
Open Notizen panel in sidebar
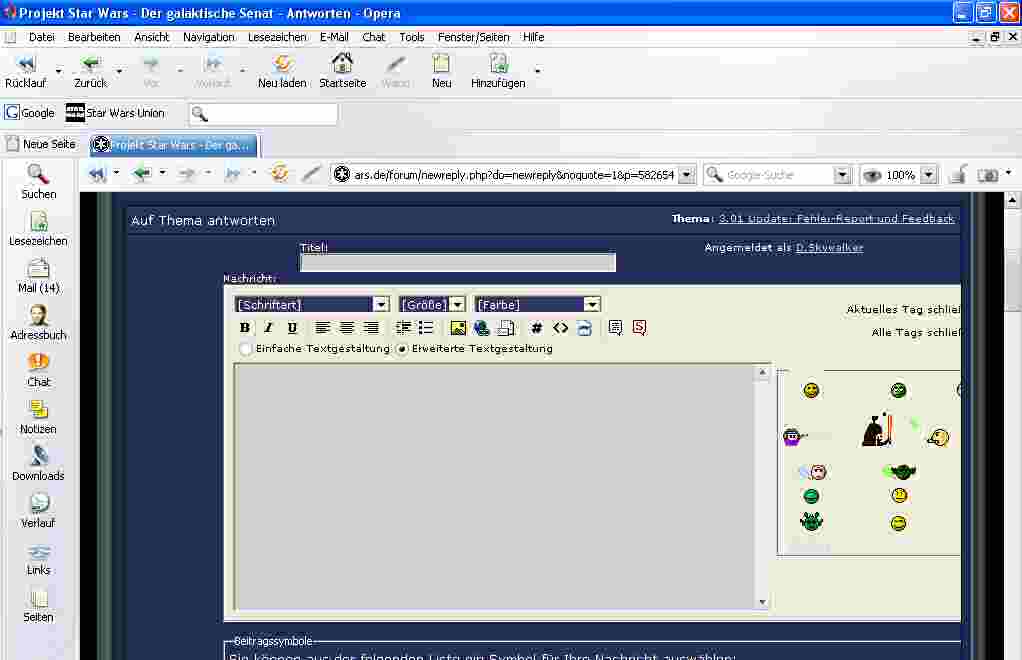[38, 416]
